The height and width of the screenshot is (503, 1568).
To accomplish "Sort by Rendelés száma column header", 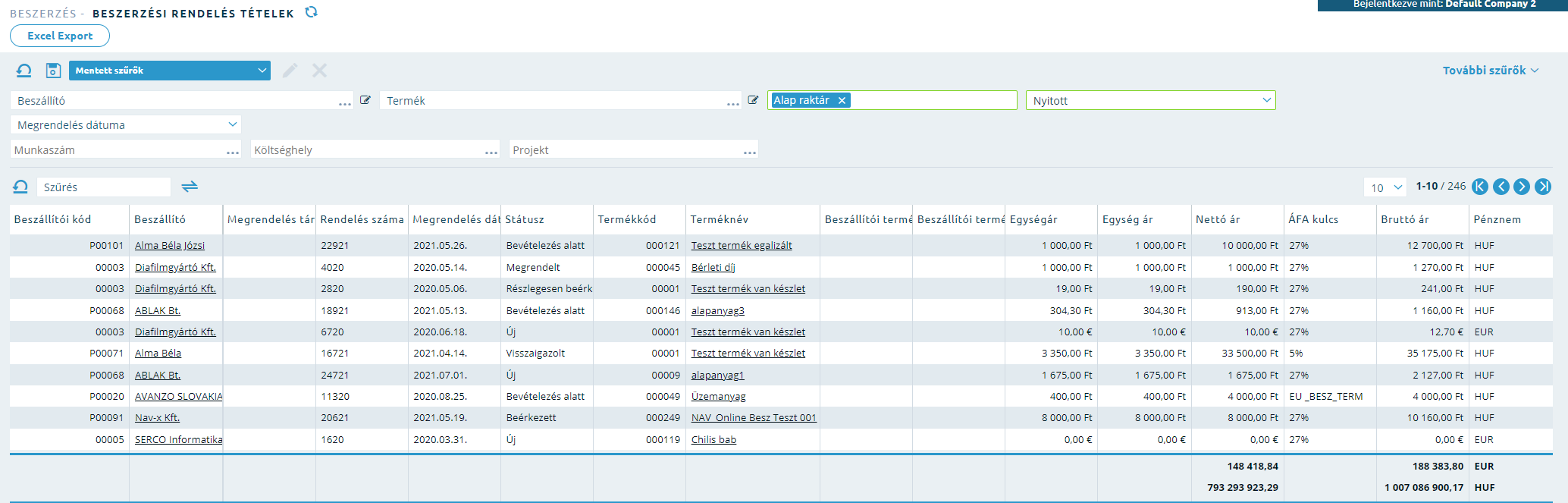I will point(362,219).
